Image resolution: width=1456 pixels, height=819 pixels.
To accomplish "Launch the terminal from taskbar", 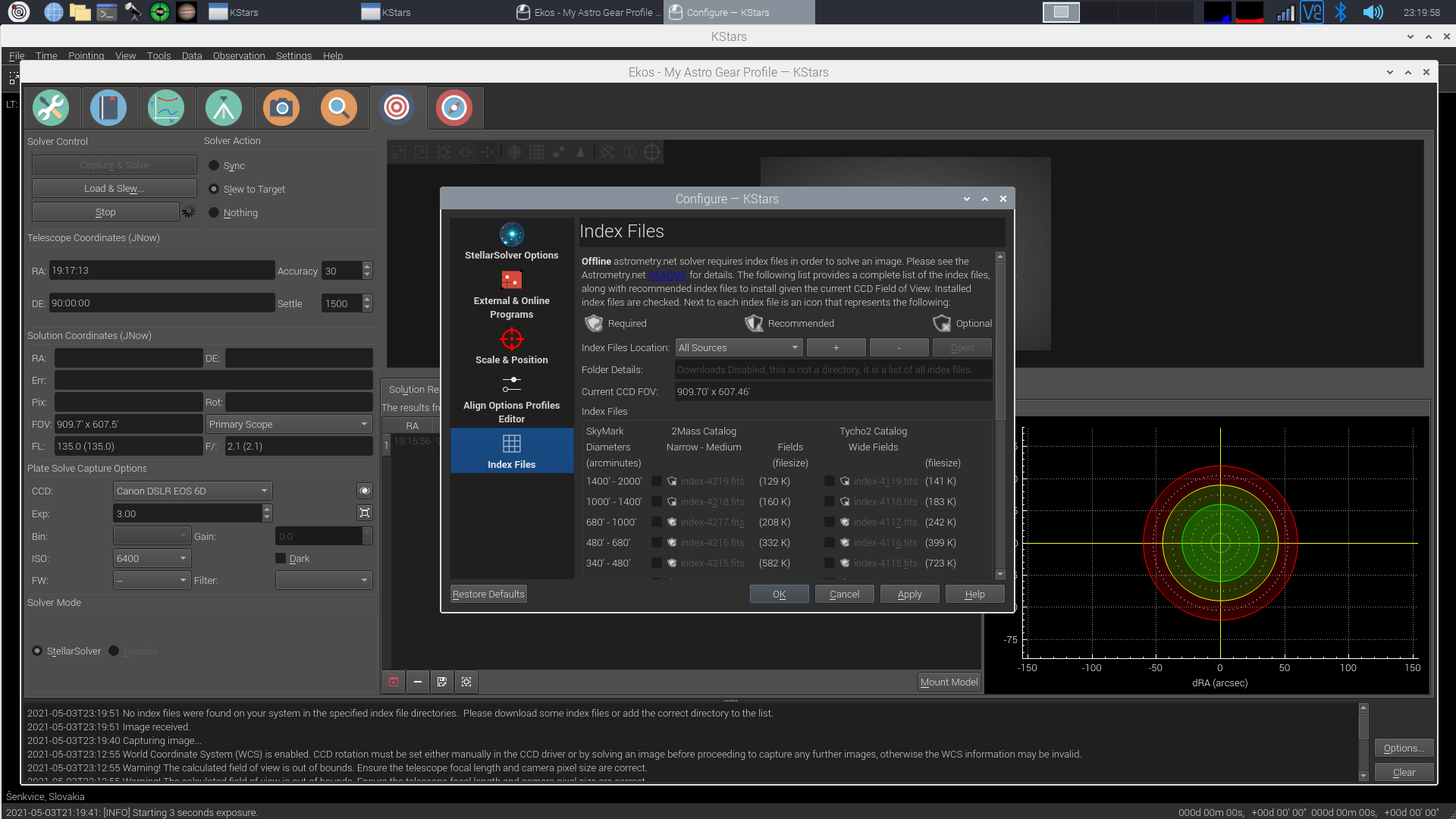I will click(106, 12).
